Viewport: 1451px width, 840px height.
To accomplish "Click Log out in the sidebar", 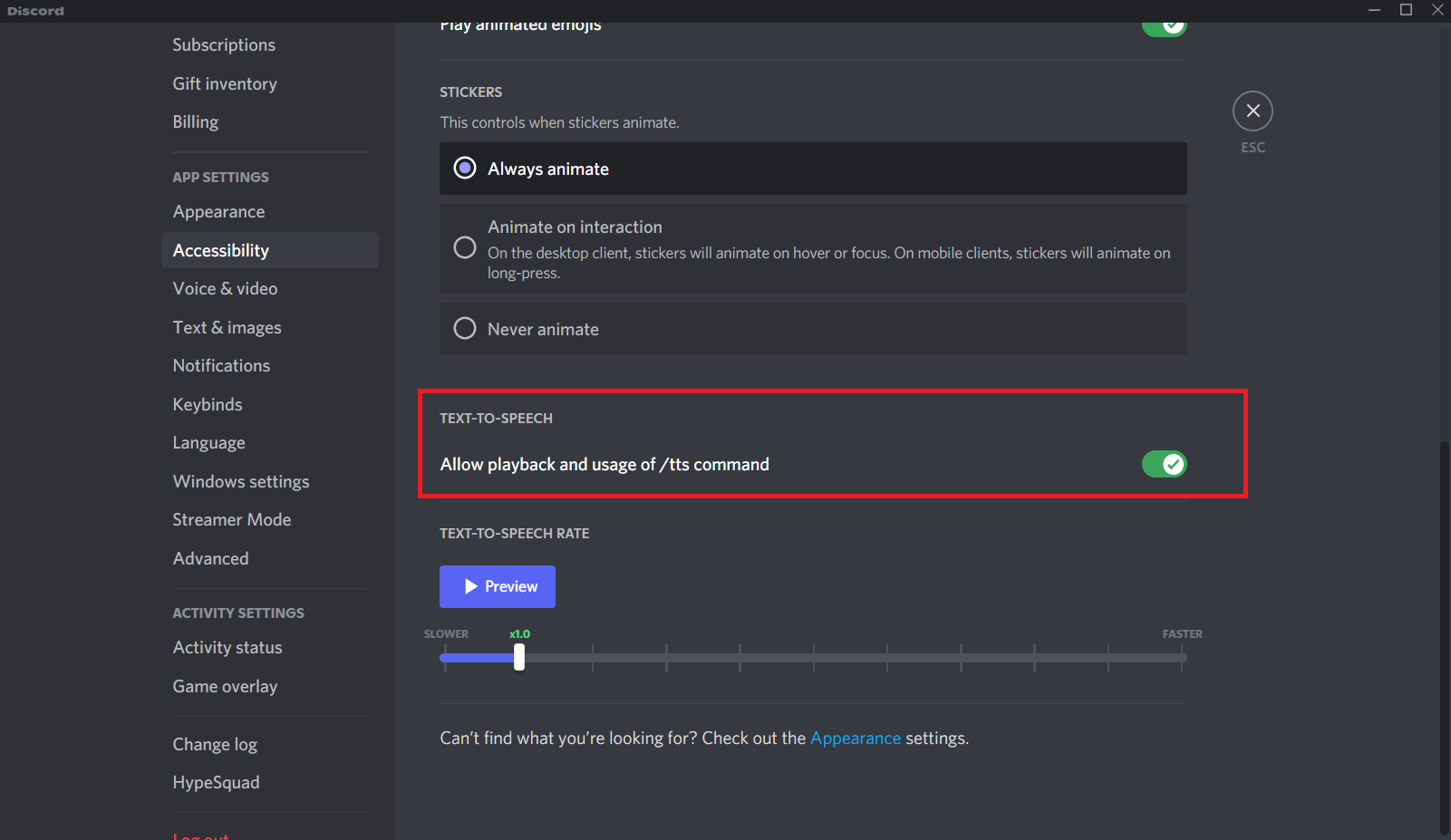I will (x=200, y=835).
